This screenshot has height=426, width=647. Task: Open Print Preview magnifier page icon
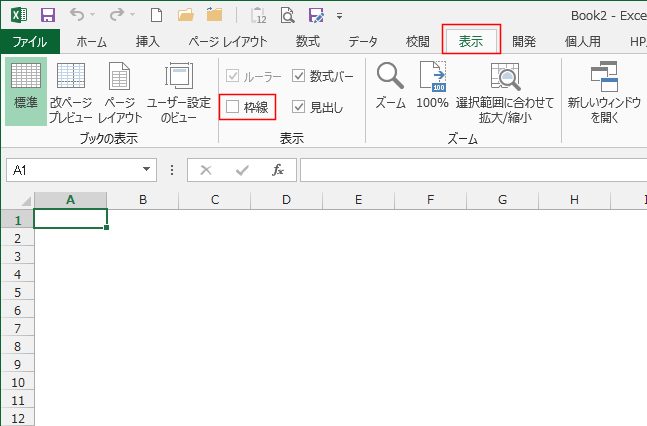pyautogui.click(x=287, y=16)
